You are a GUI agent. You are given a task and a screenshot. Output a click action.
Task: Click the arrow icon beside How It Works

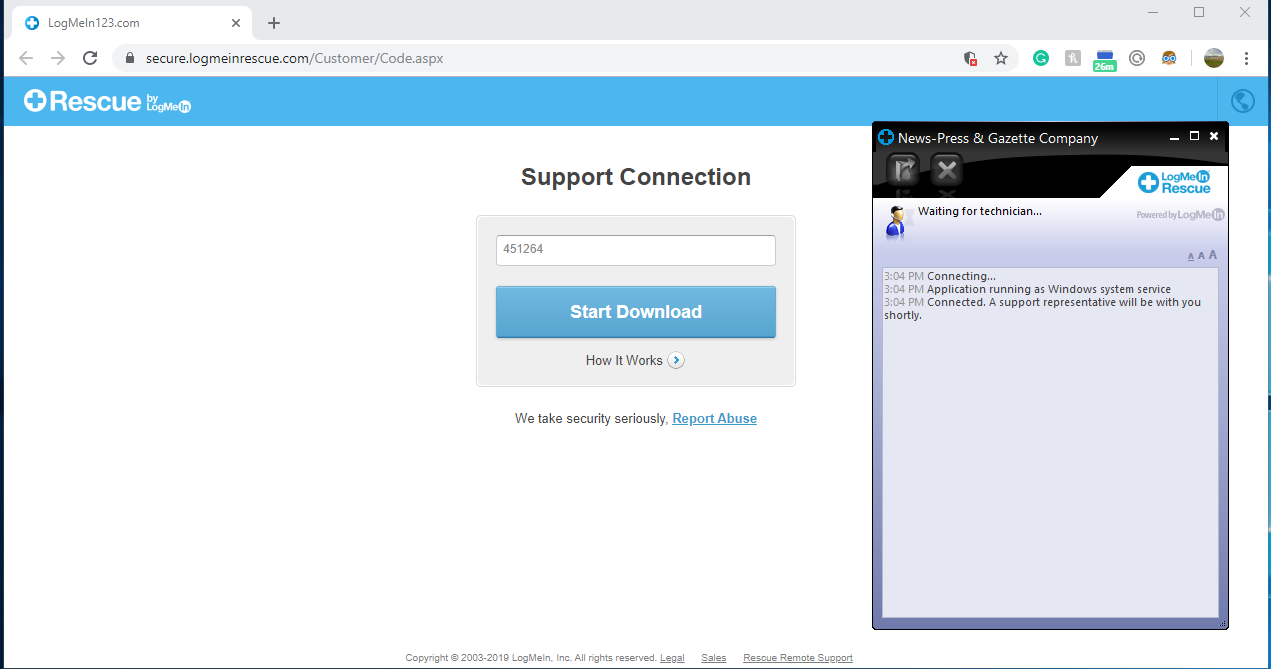tap(676, 360)
